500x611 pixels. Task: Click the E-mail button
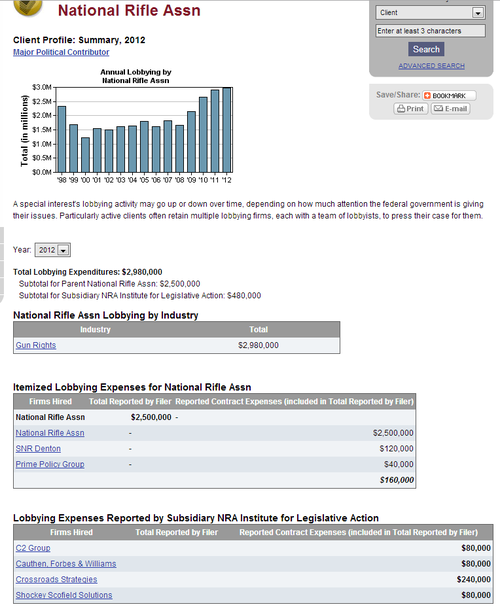450,109
